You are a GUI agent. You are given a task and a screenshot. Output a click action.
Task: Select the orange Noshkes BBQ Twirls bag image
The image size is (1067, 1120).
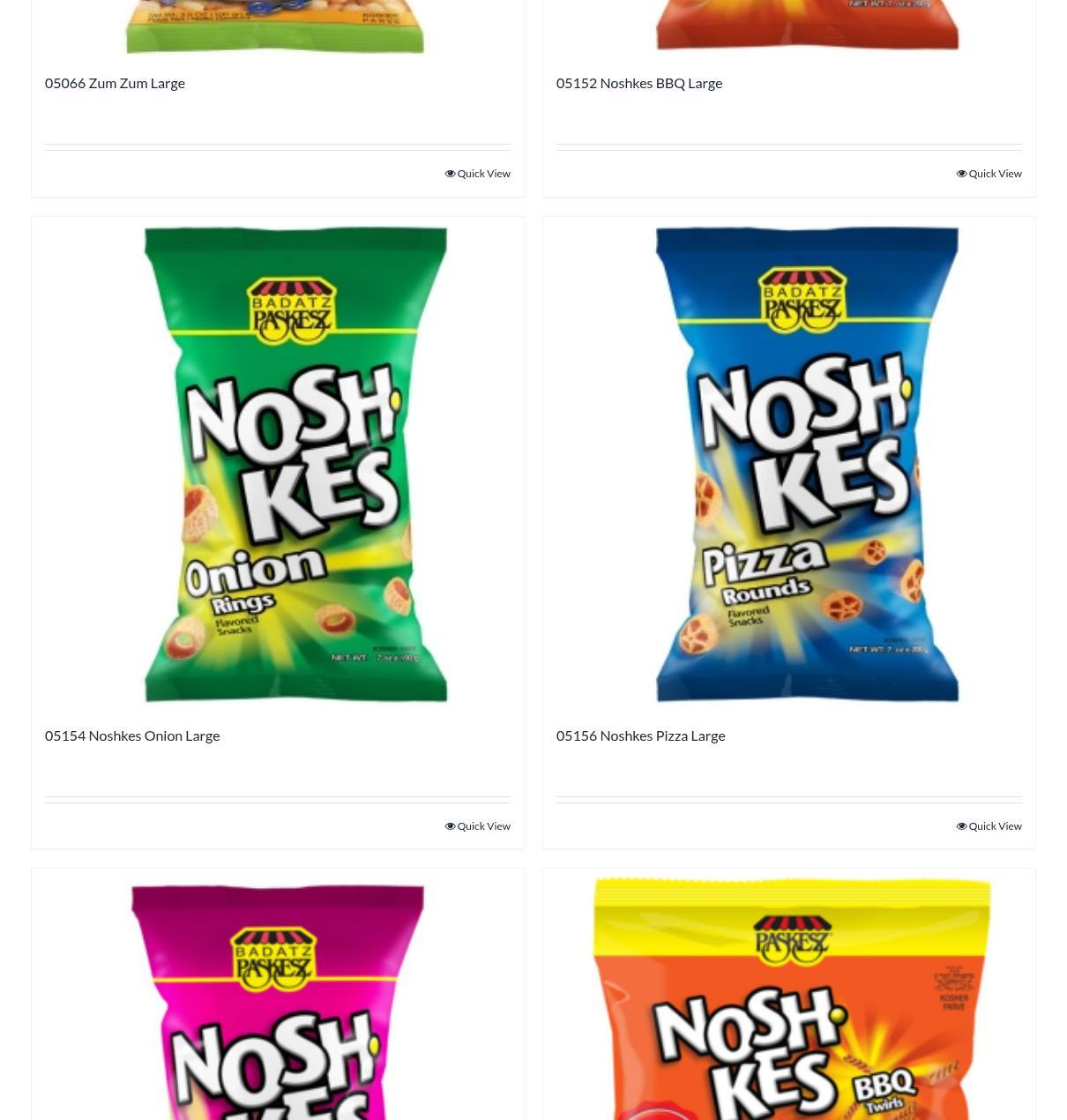[791, 998]
